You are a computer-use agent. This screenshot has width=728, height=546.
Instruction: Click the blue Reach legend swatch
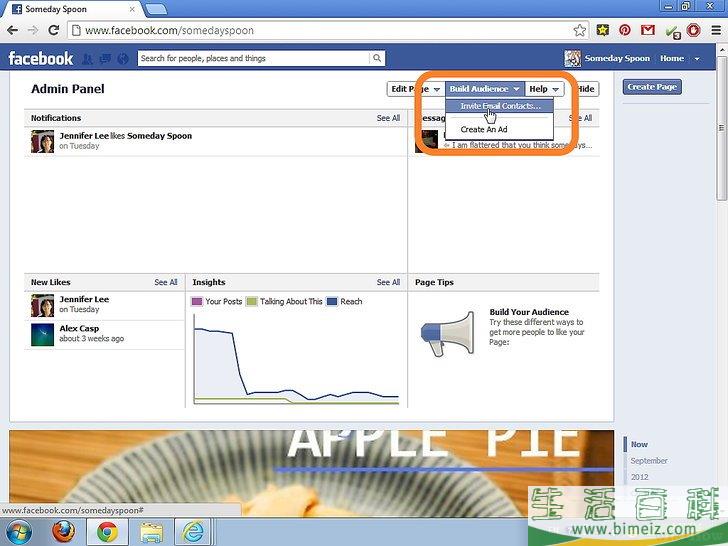[x=332, y=302]
